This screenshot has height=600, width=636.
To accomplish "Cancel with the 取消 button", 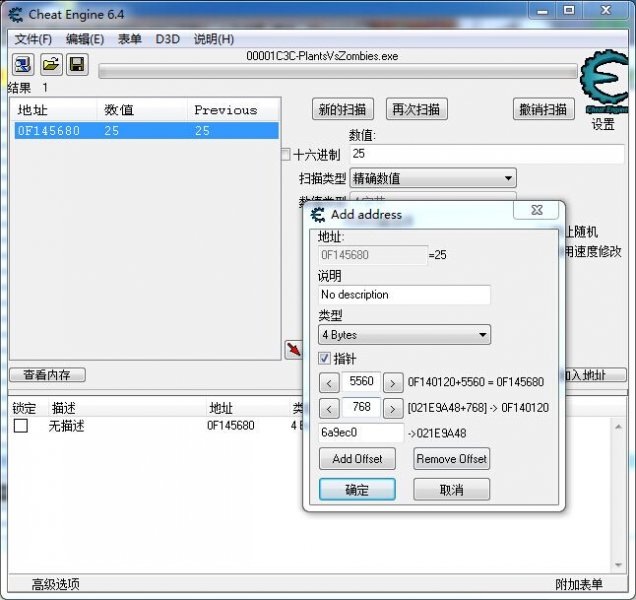I will click(x=451, y=490).
